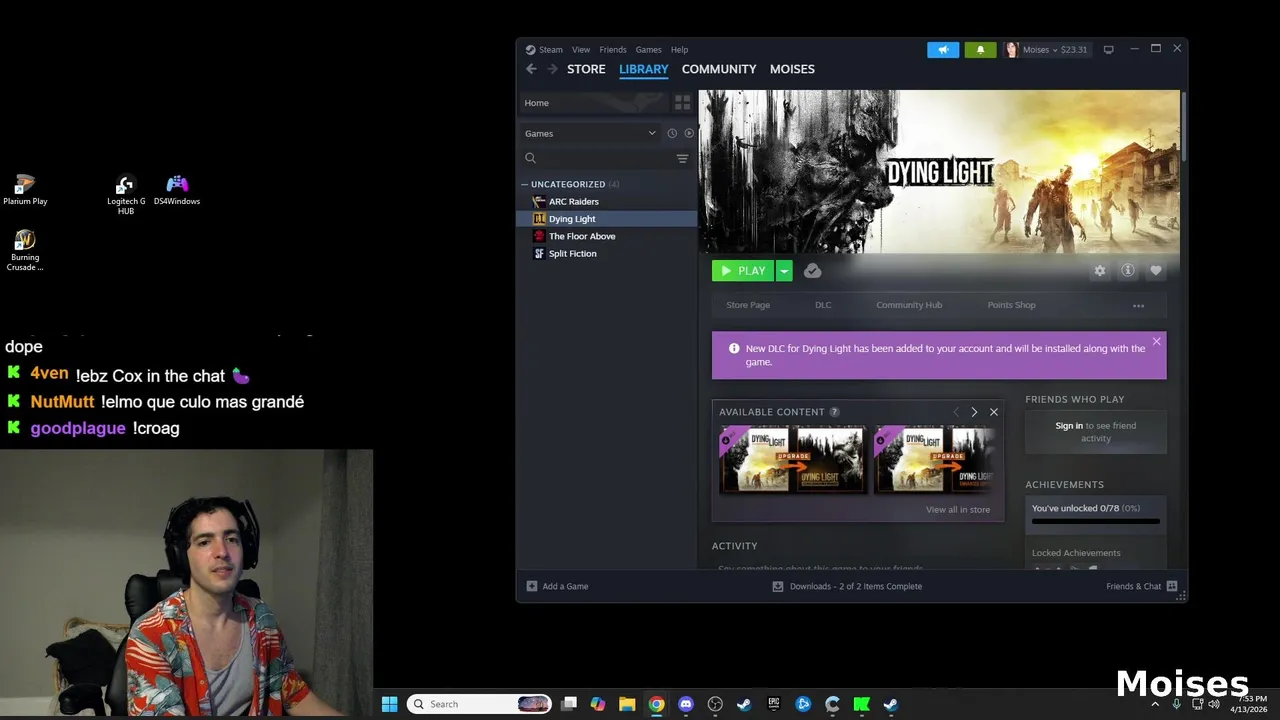
Task: Show only ready to play games icon
Action: pyautogui.click(x=689, y=133)
